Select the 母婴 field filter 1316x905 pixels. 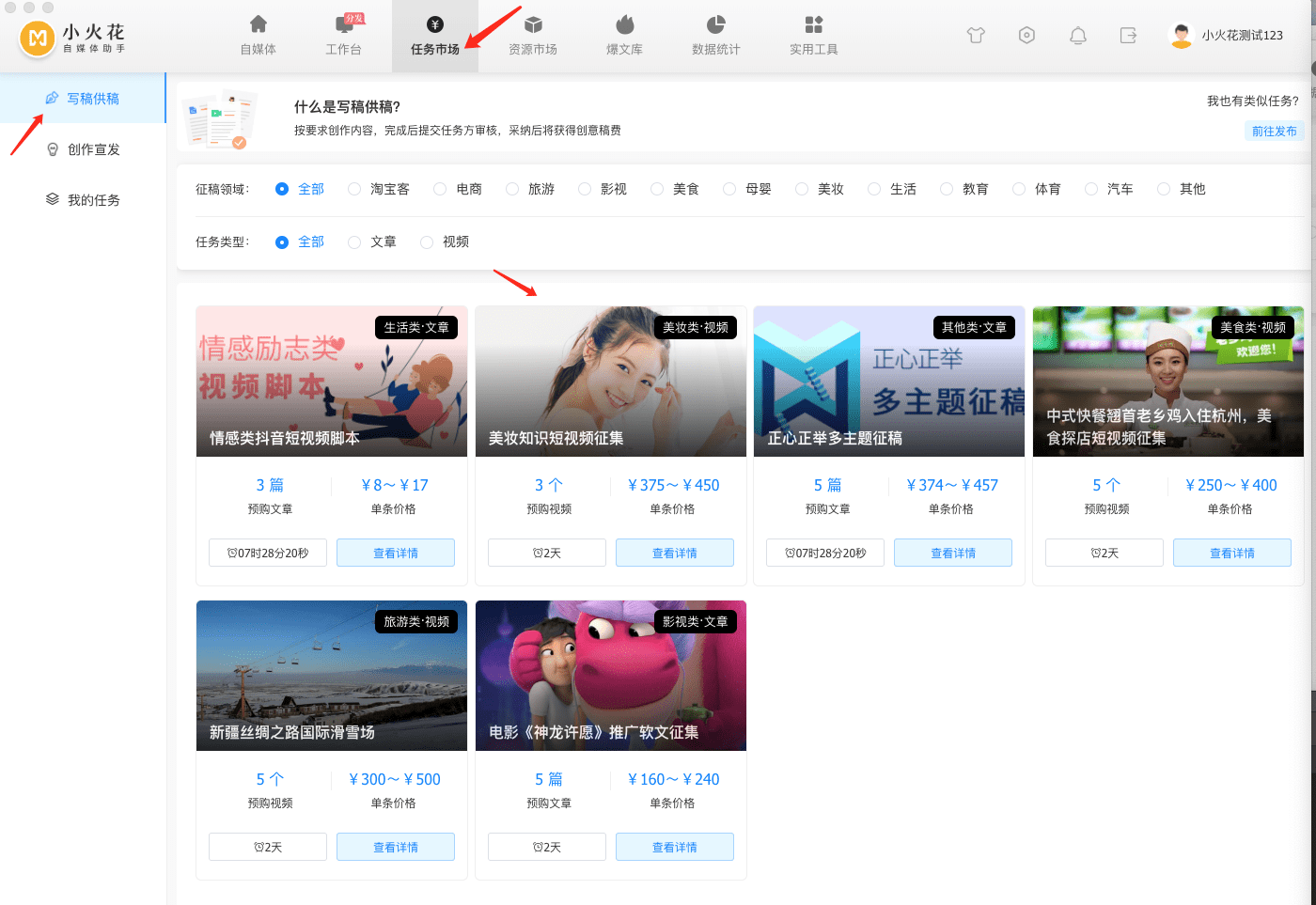[x=747, y=189]
